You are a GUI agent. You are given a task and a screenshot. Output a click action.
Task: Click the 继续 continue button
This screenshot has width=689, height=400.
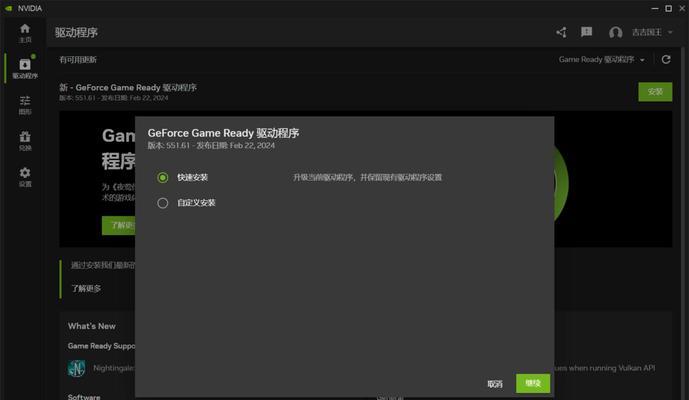coord(533,383)
